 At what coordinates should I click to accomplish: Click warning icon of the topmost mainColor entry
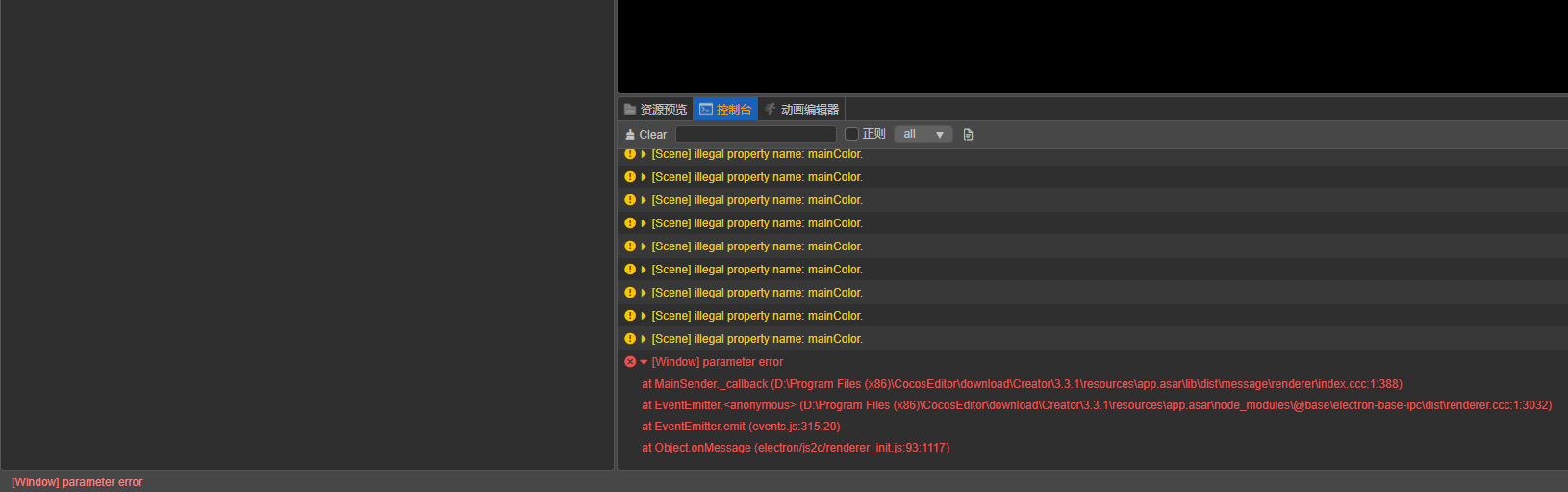point(630,154)
